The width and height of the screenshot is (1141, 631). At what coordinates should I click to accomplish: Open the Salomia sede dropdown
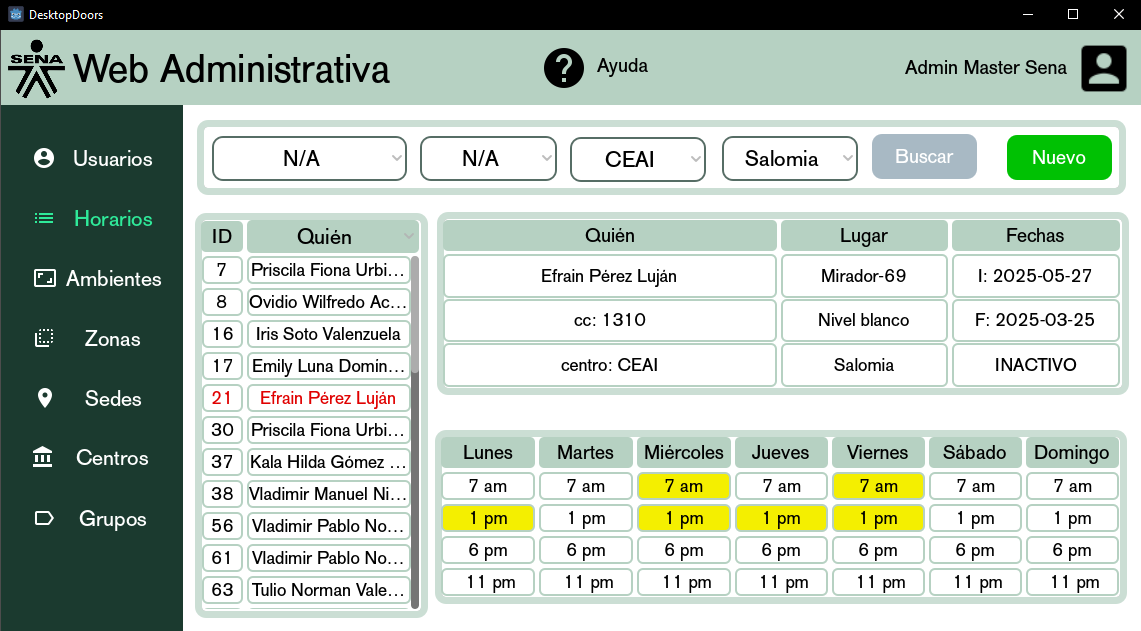(790, 158)
